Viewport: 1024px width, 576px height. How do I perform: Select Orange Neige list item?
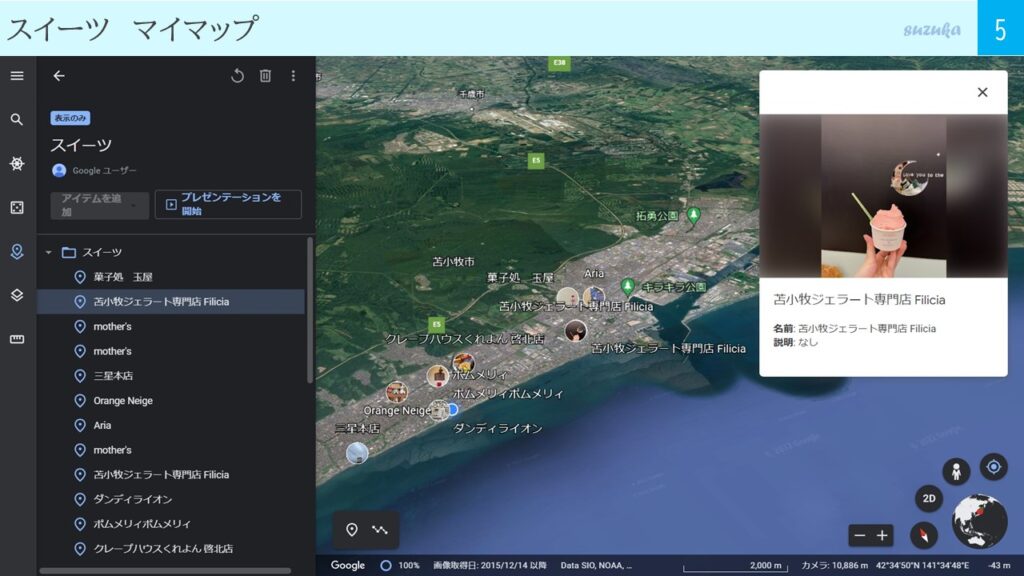(123, 401)
